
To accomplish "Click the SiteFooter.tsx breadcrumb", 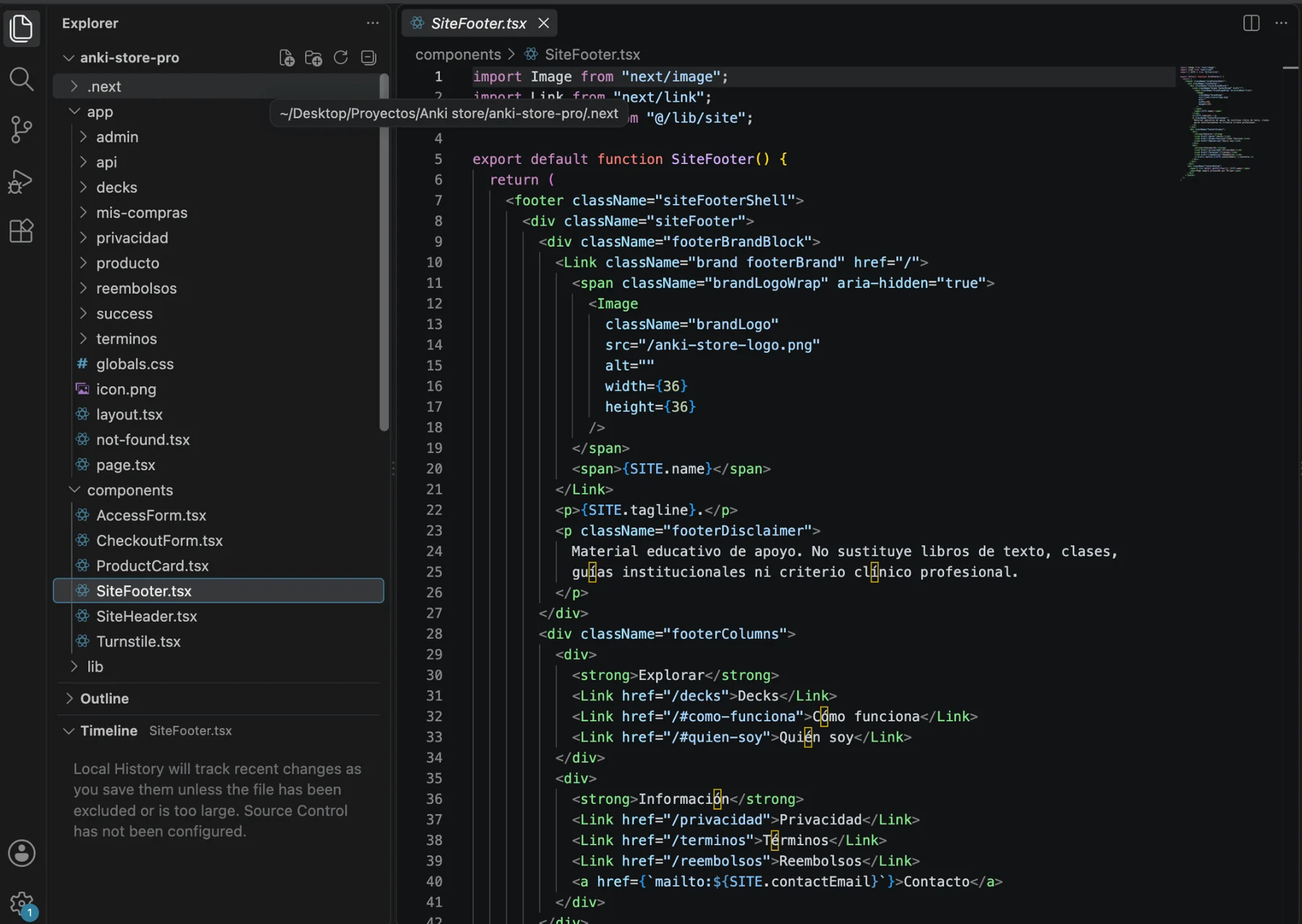I will [592, 54].
